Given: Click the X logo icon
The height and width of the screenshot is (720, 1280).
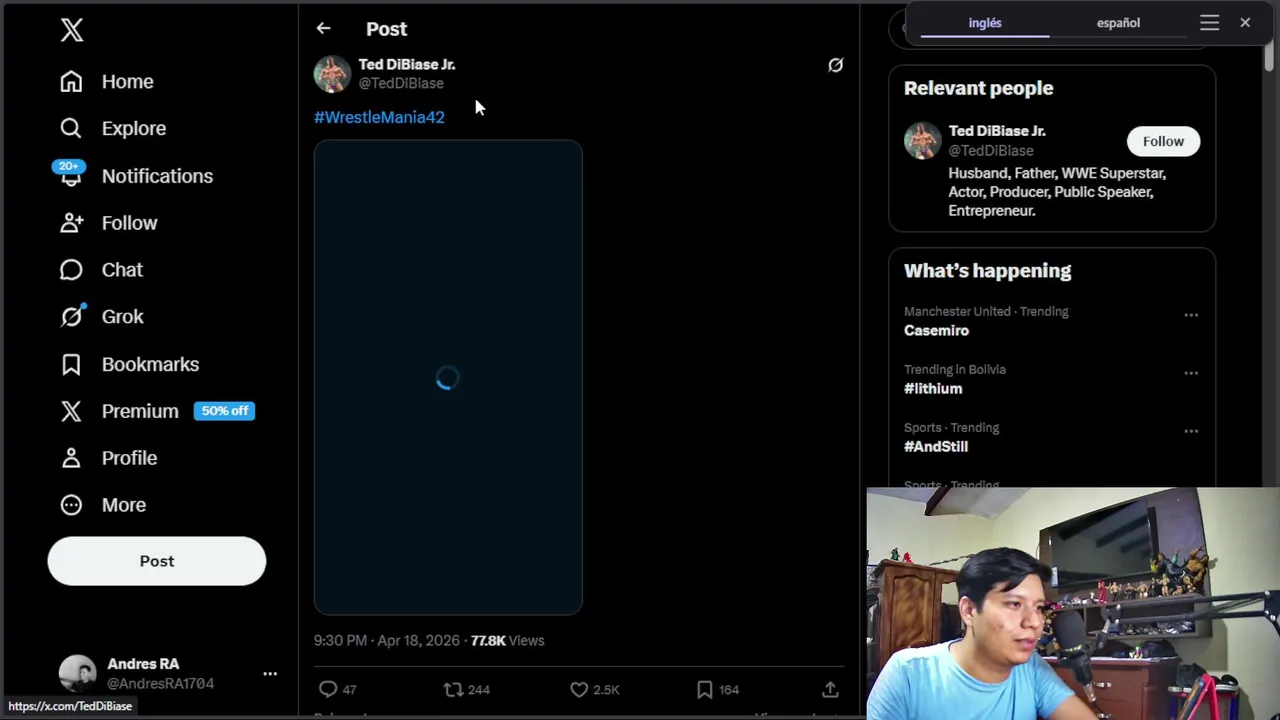Looking at the screenshot, I should (x=71, y=30).
